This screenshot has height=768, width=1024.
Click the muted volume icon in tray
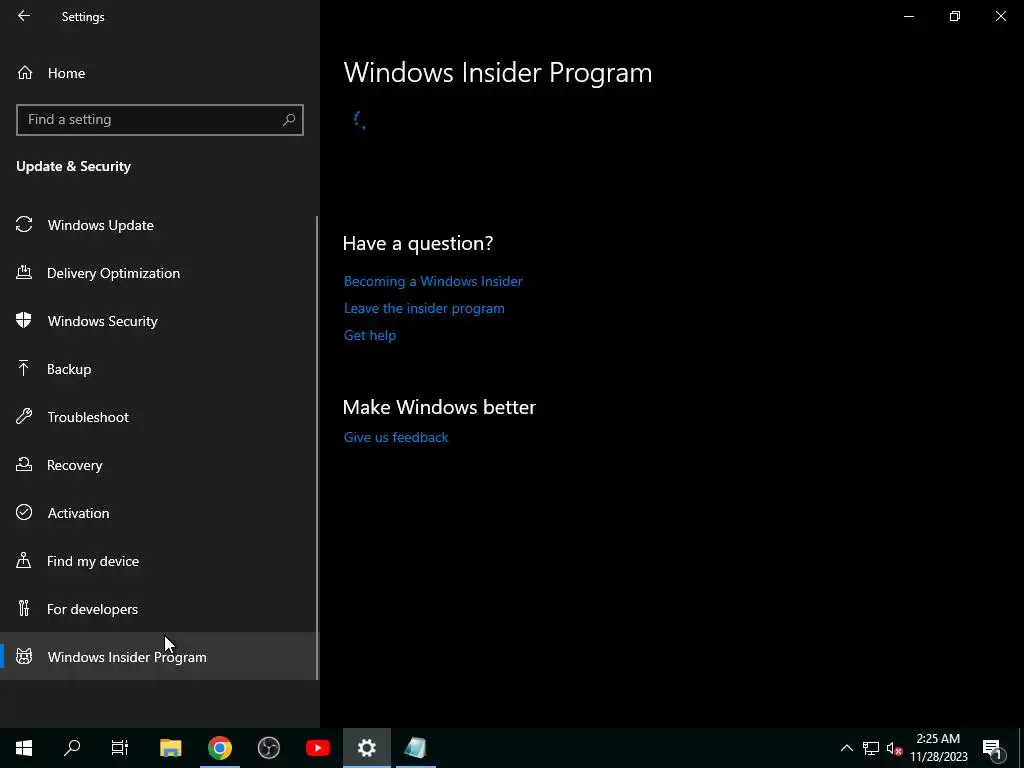tap(894, 748)
